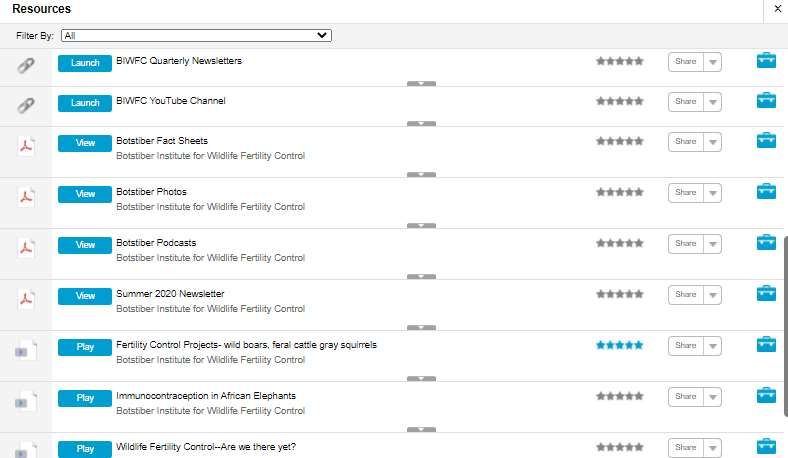Add Fertility Control Projects to briefcase
788x458 pixels.
(766, 344)
